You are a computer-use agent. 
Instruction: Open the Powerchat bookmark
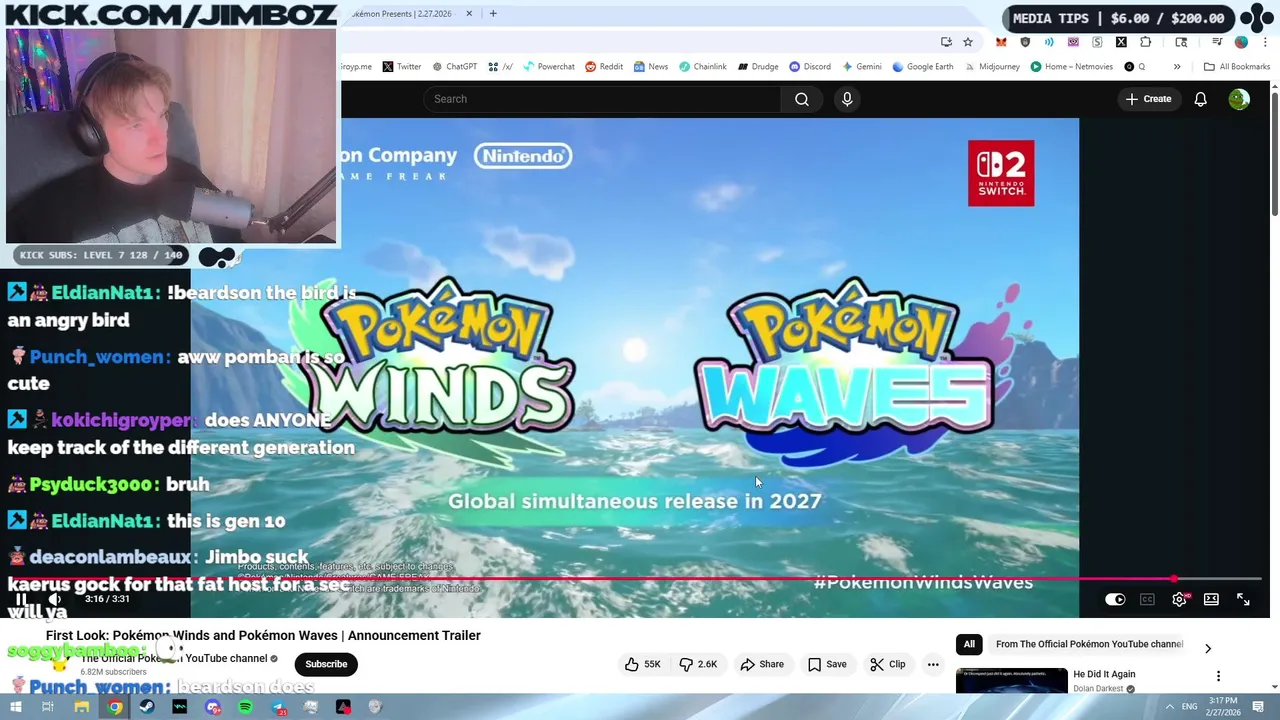549,67
